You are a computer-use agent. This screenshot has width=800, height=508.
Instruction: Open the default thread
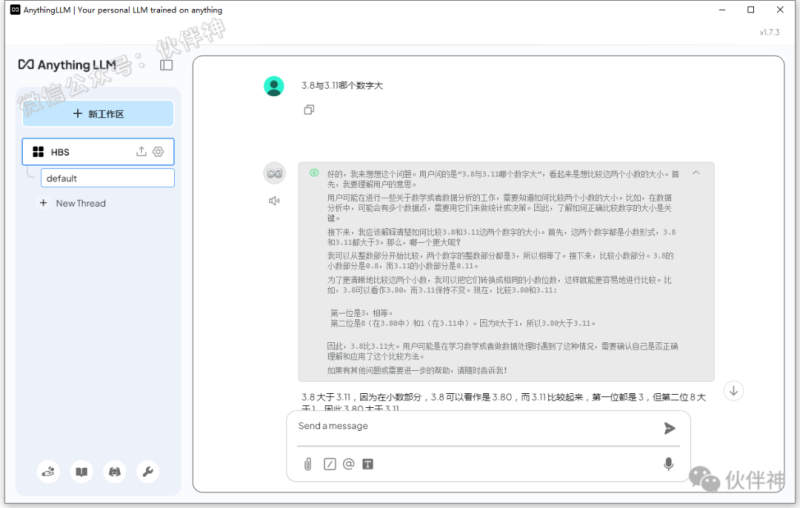[x=107, y=178]
